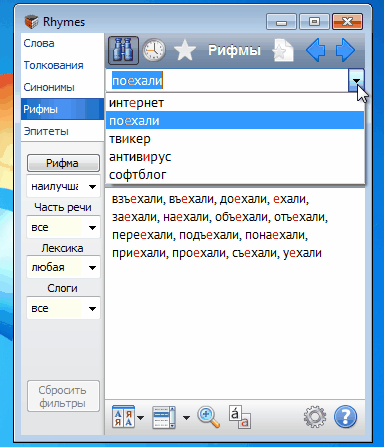Click the rhyme word проехали

click(199, 253)
